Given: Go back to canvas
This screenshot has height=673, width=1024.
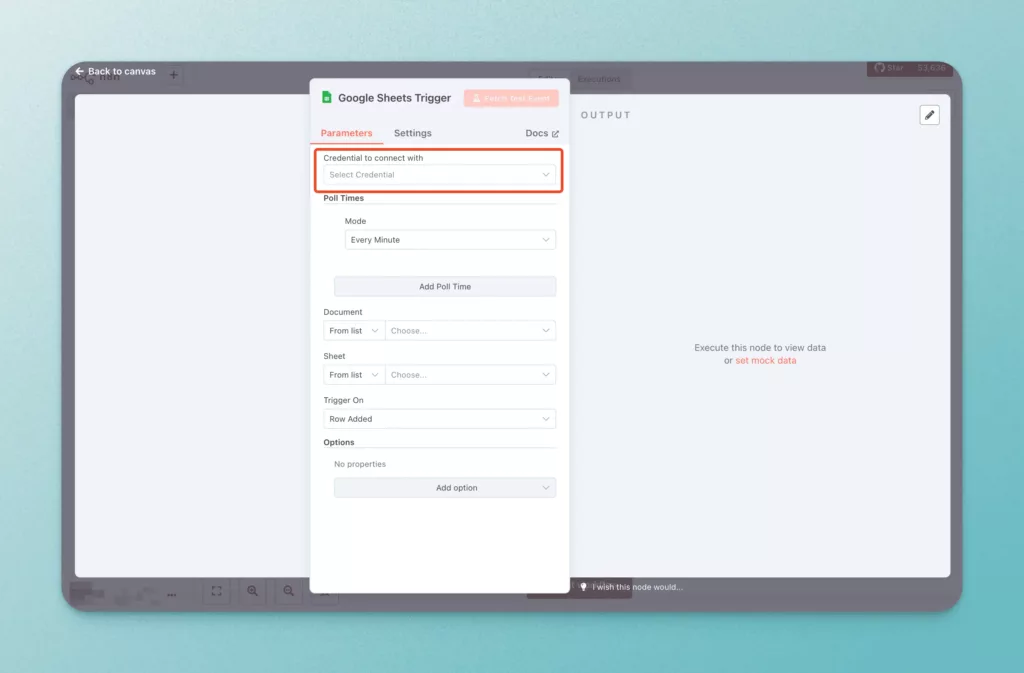Looking at the screenshot, I should [x=116, y=71].
